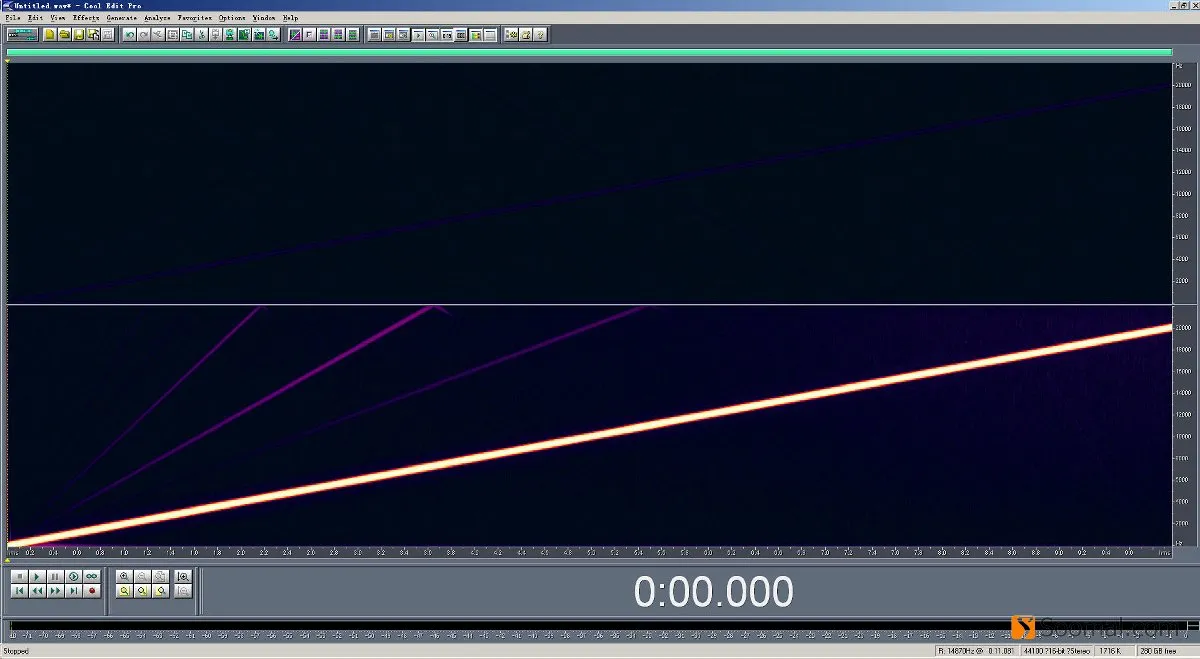Go to the end with the skip-forward button
The height and width of the screenshot is (659, 1200).
coord(73,591)
